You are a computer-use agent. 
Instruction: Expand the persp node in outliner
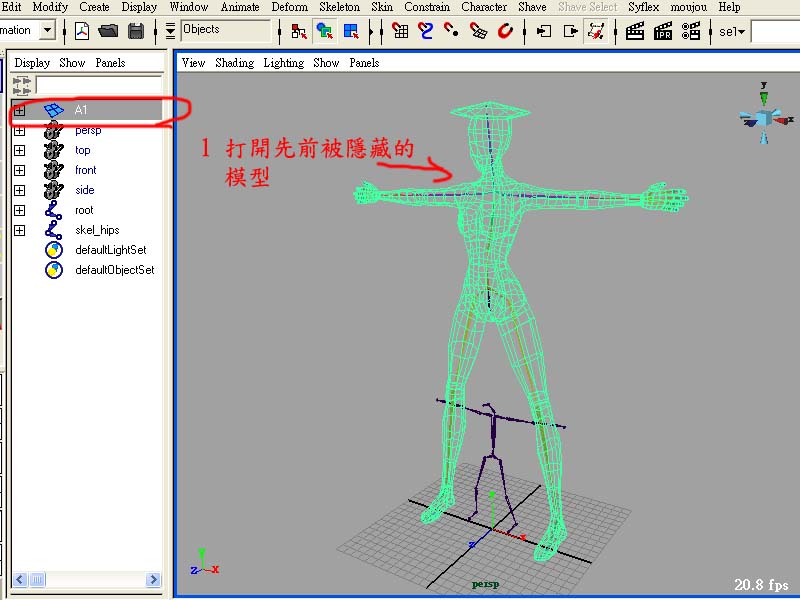pyautogui.click(x=19, y=131)
